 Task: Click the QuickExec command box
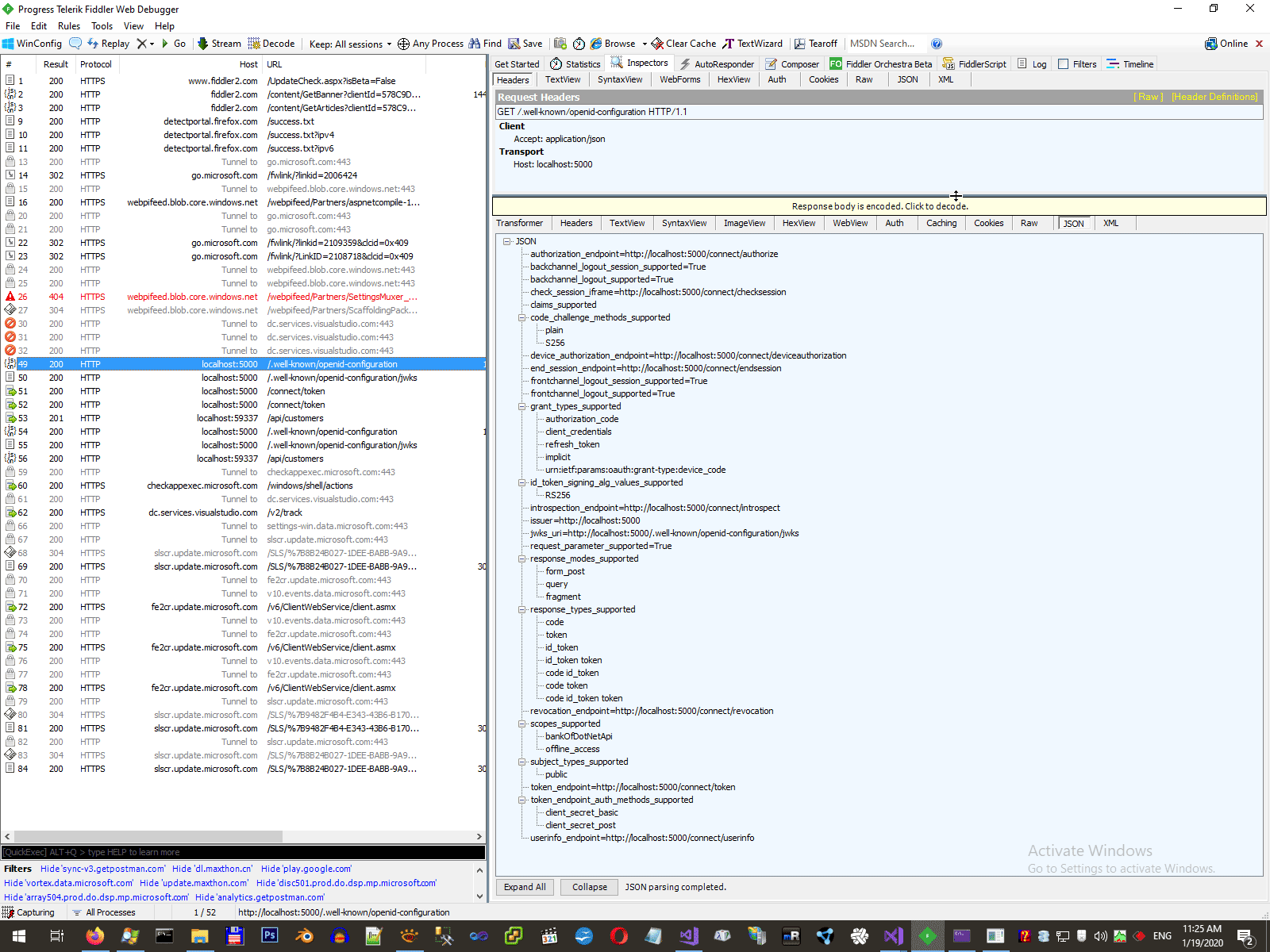click(243, 852)
